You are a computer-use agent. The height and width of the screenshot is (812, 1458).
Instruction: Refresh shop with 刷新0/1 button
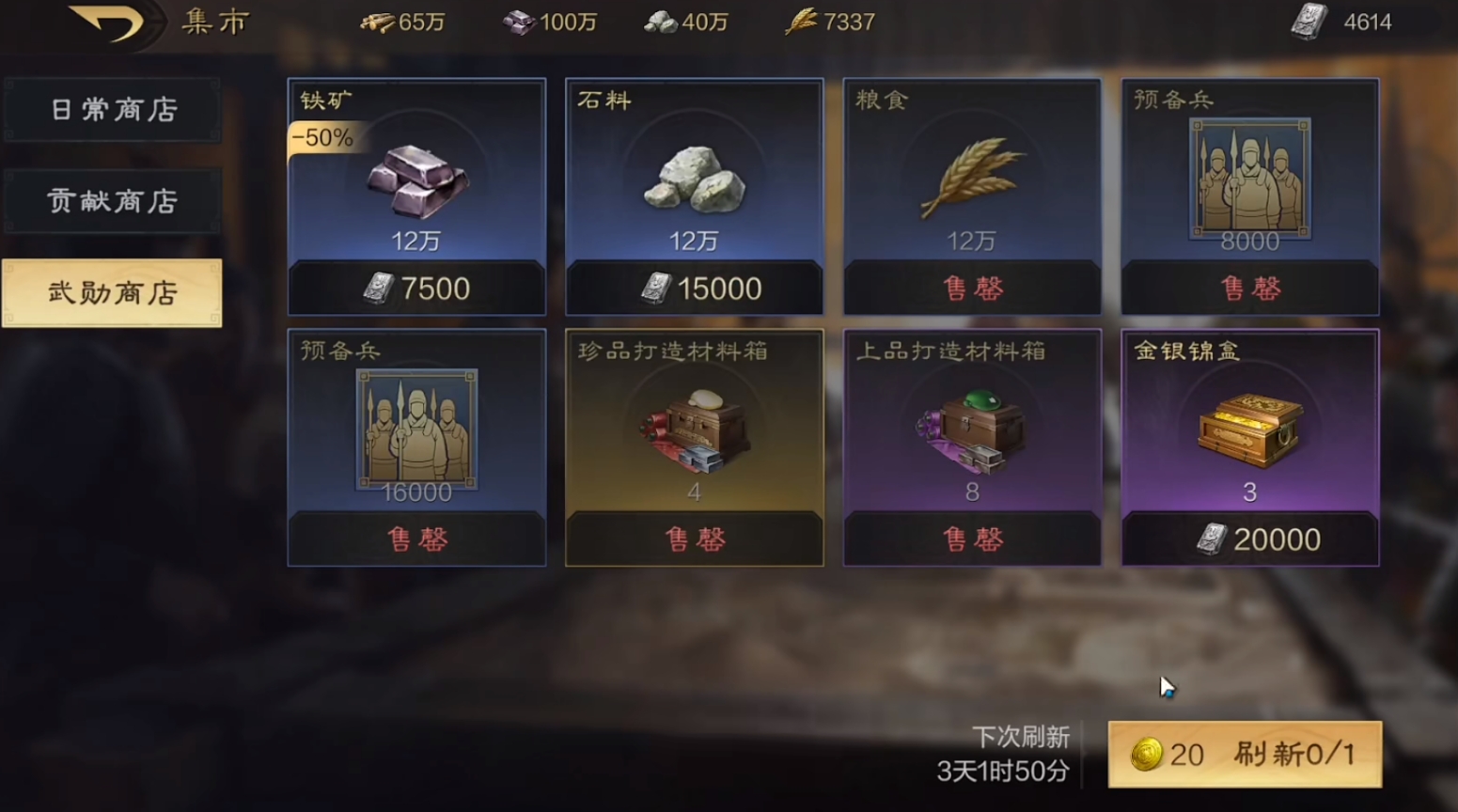tap(1245, 754)
